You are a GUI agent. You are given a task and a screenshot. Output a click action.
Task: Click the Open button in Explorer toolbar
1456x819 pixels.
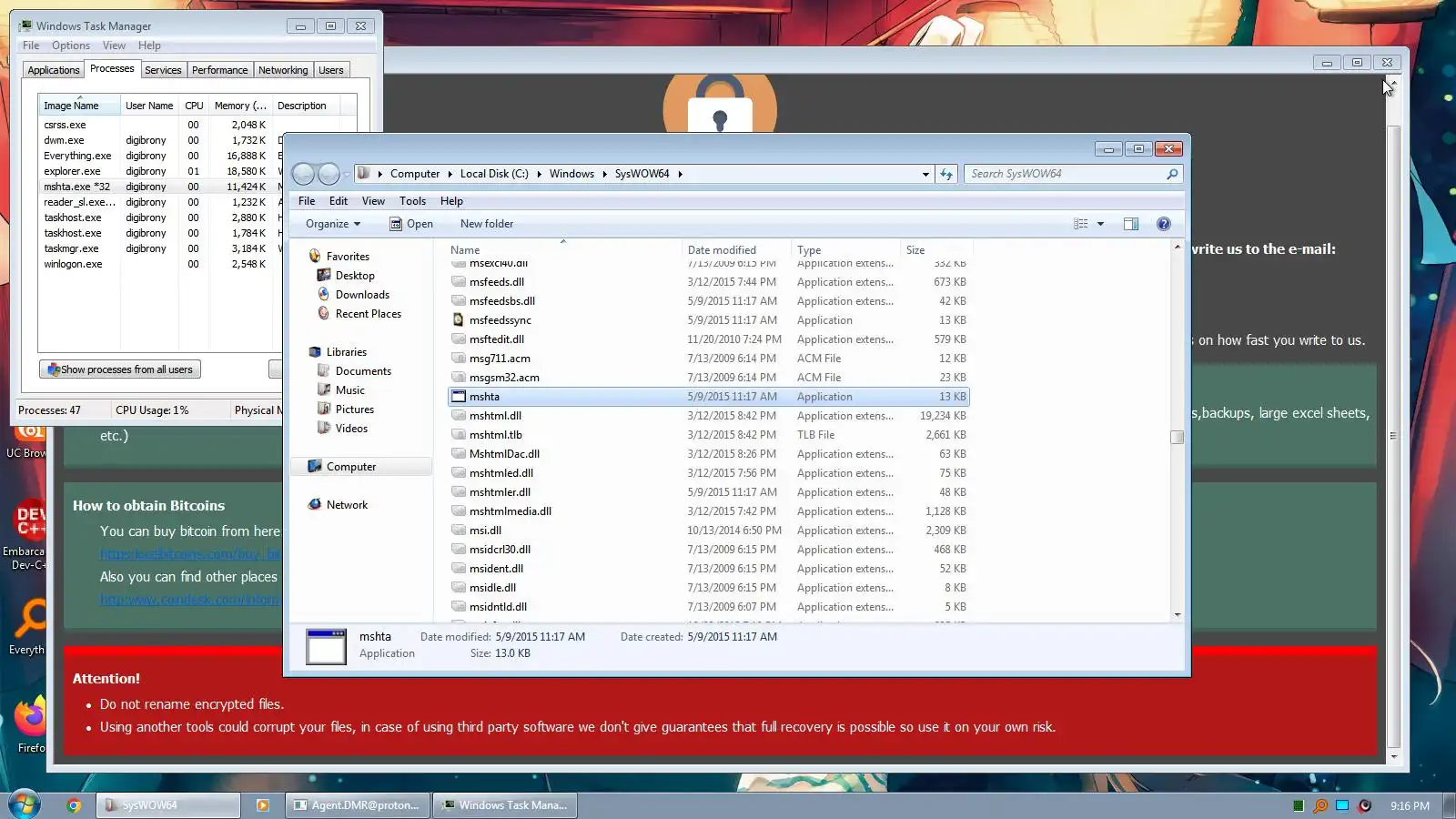tap(411, 224)
